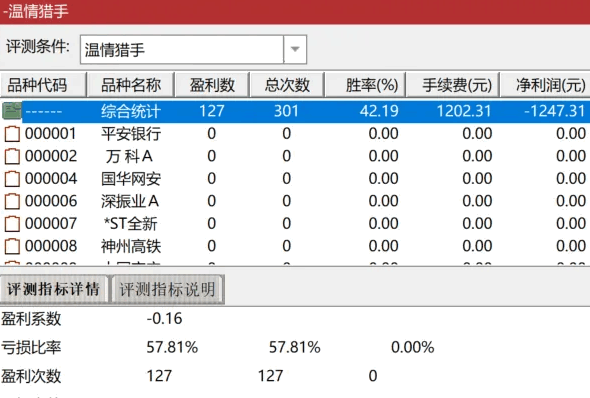Click the 盈利系数 value -0.16
Viewport: 590px width, 398px height.
(x=164, y=319)
